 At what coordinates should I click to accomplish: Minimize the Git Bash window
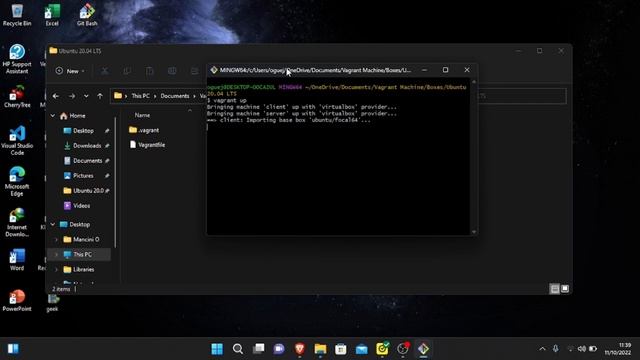(x=424, y=70)
